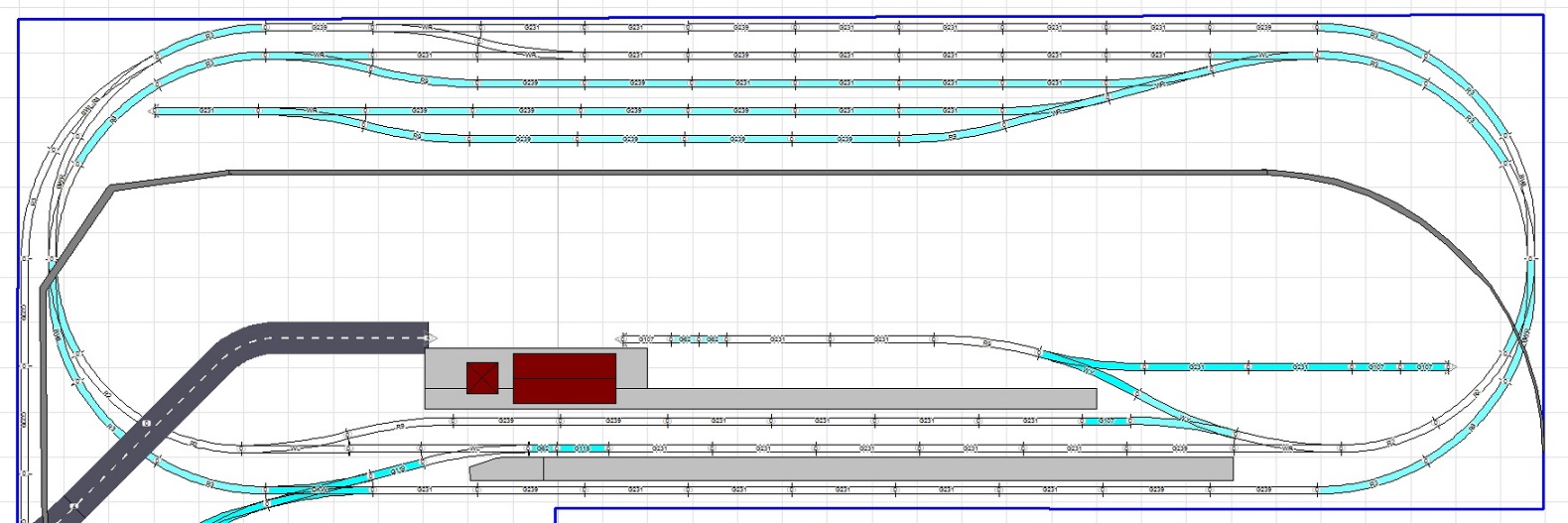Click the buffer stop ending the top-left siding
Viewport: 1568px width, 523px height.
click(x=153, y=111)
